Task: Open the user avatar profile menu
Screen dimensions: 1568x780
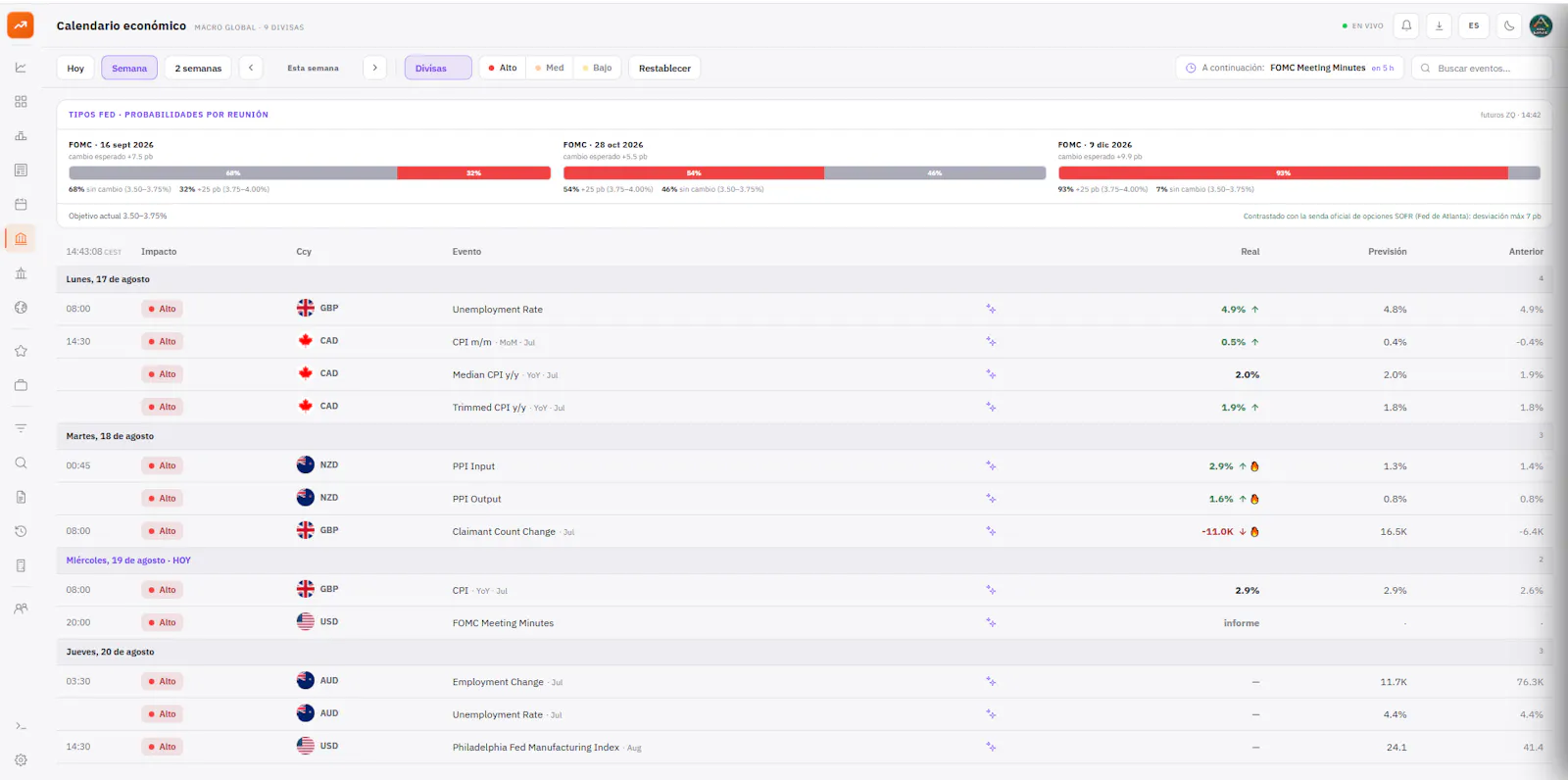Action: [1541, 25]
